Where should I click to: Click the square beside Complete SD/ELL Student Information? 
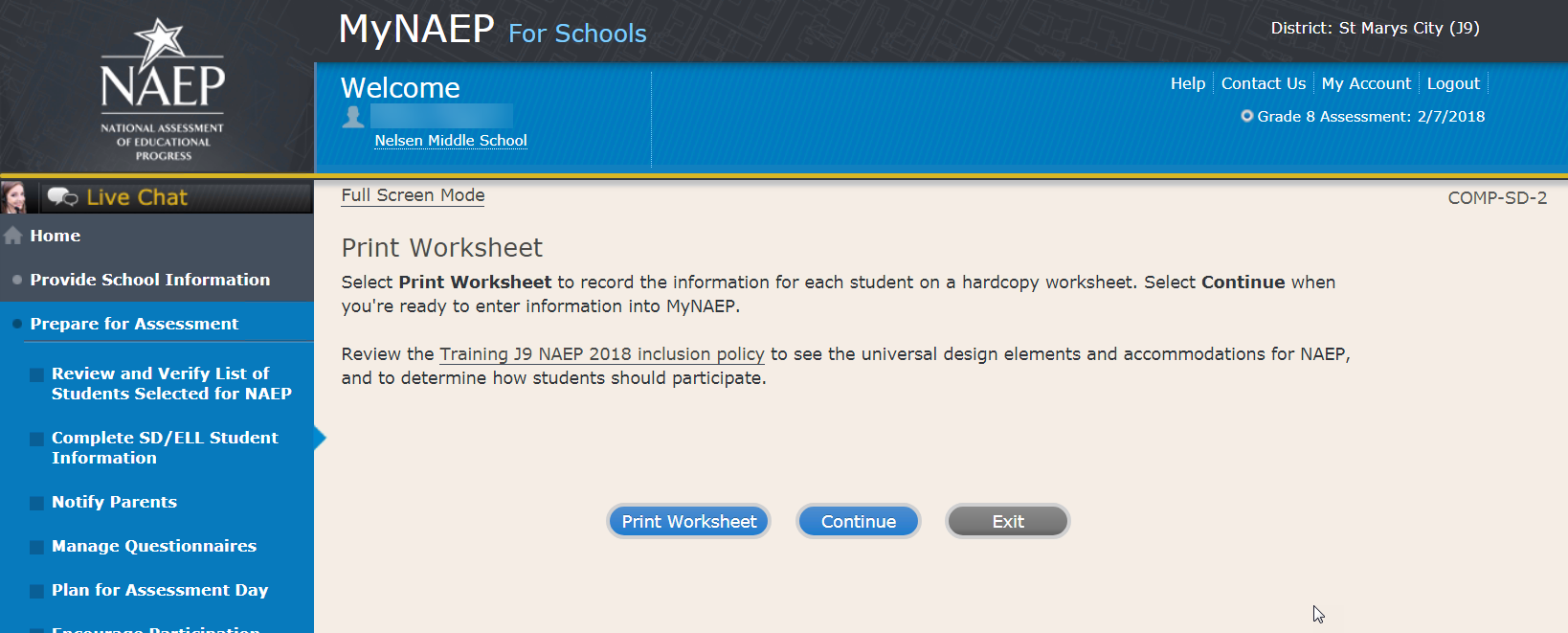pos(36,439)
